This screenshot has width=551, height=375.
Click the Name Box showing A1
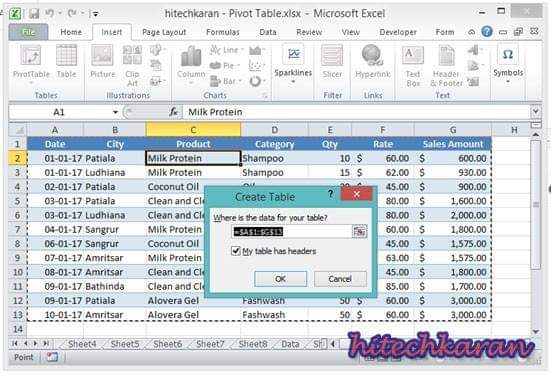pyautogui.click(x=60, y=112)
